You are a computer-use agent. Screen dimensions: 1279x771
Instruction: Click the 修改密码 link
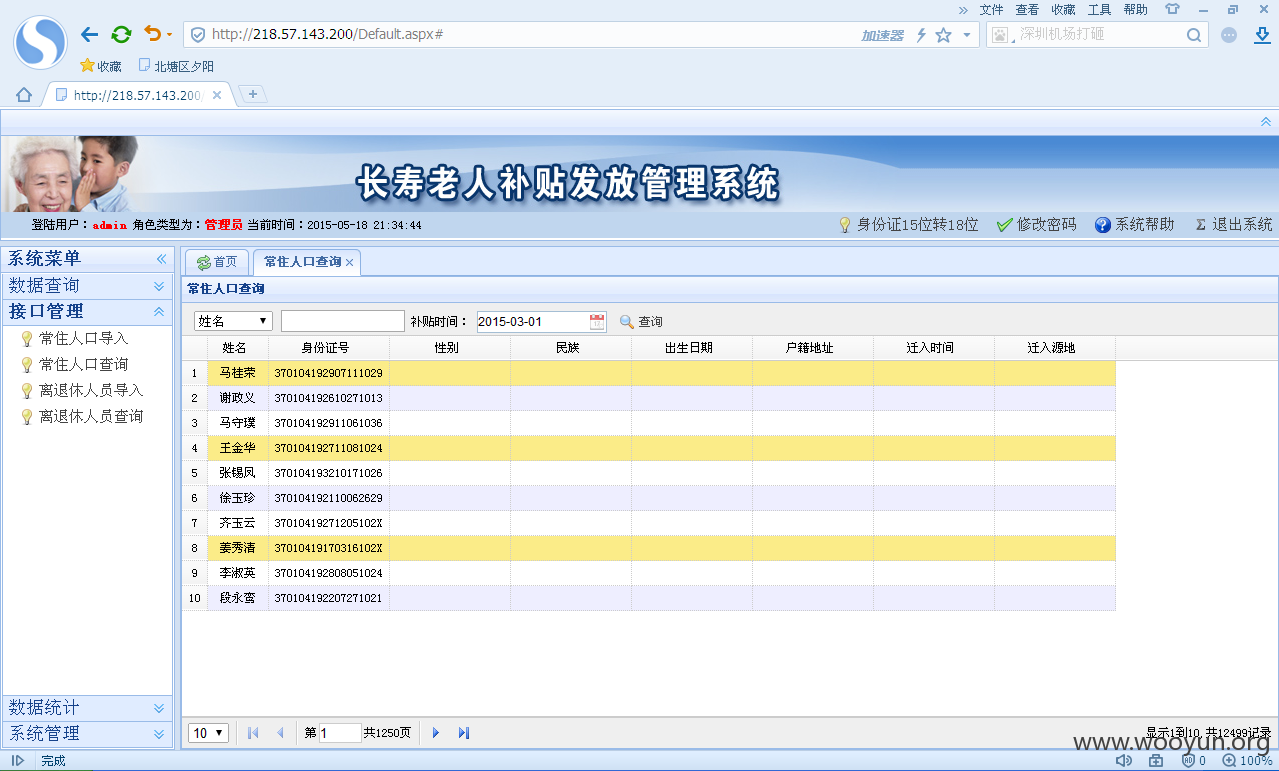tap(1037, 225)
